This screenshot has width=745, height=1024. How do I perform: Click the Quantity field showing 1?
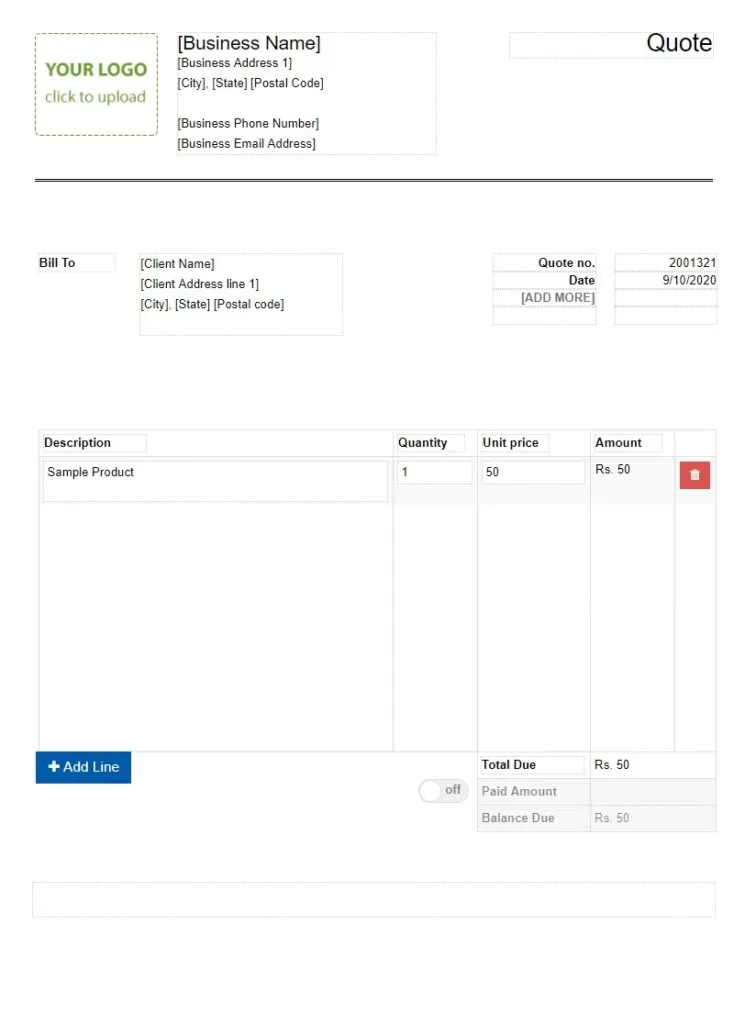(x=434, y=471)
